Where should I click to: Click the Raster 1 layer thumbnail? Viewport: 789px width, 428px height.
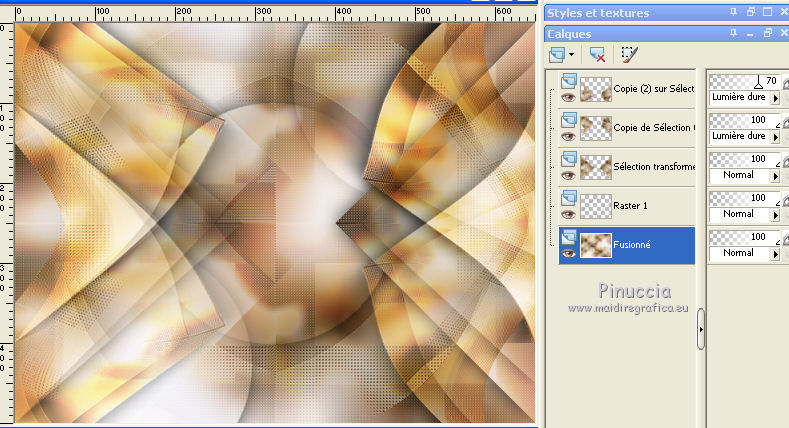click(596, 206)
